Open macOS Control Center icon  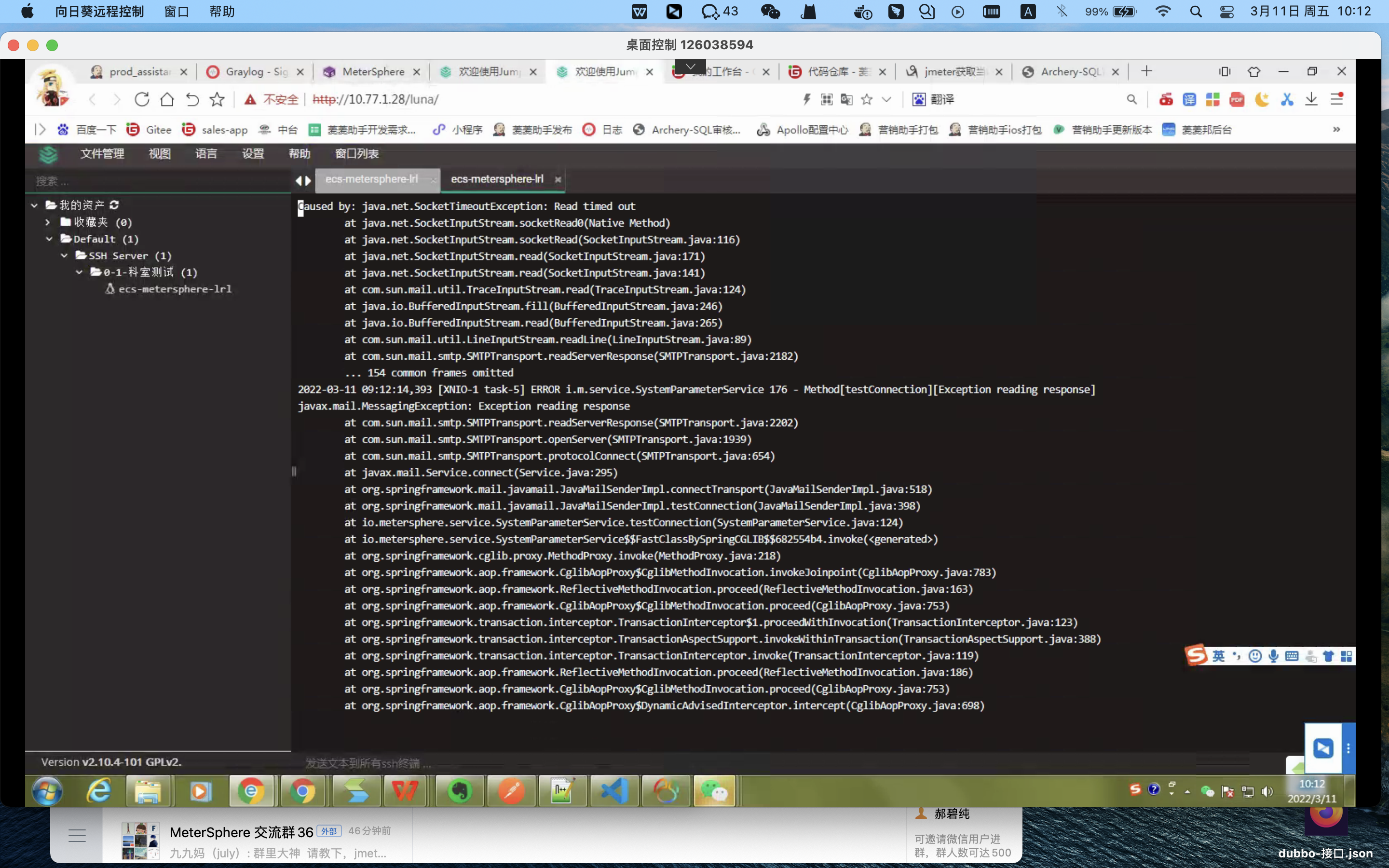coord(1227,12)
